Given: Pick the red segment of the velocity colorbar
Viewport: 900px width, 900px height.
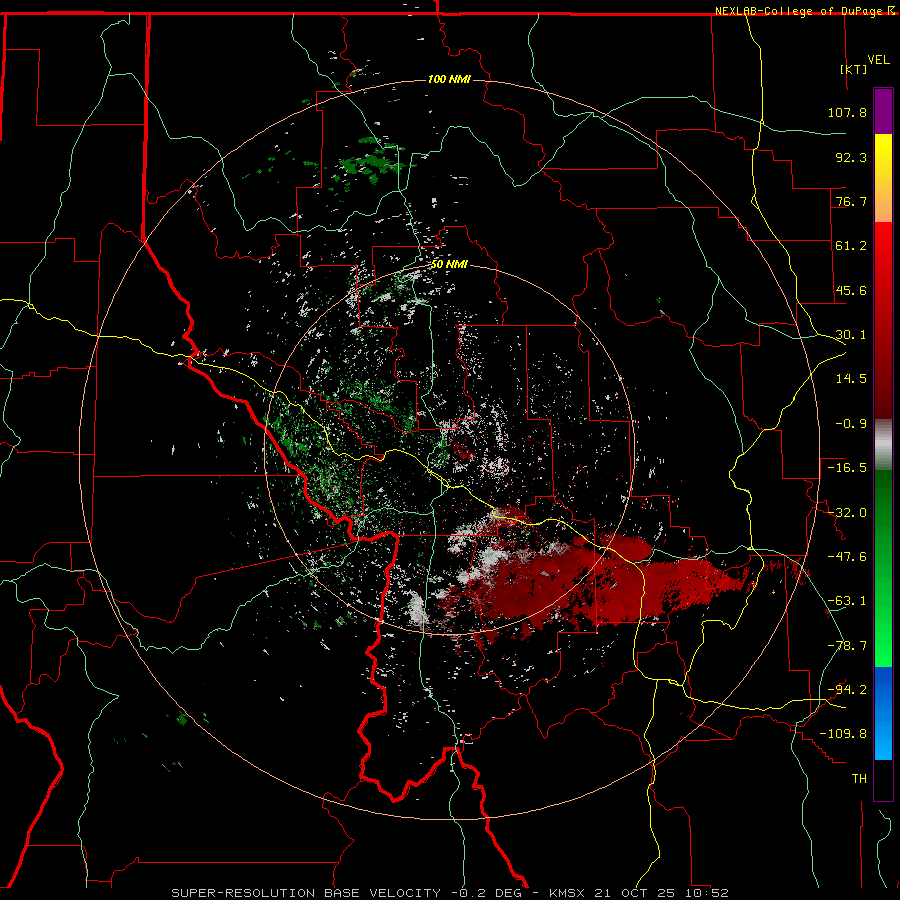Looking at the screenshot, I should pos(883,320).
